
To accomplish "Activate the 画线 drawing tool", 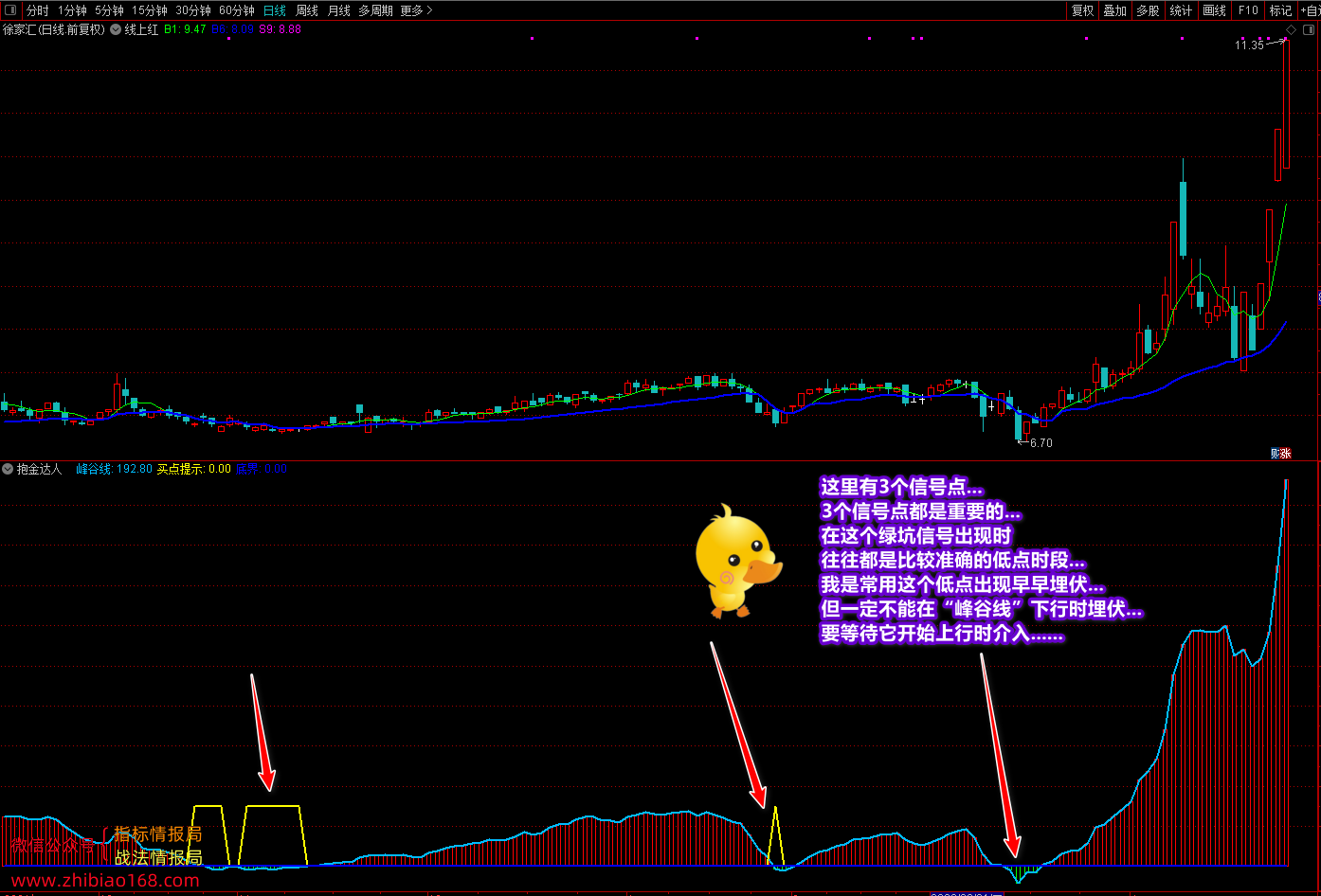I will click(1214, 10).
